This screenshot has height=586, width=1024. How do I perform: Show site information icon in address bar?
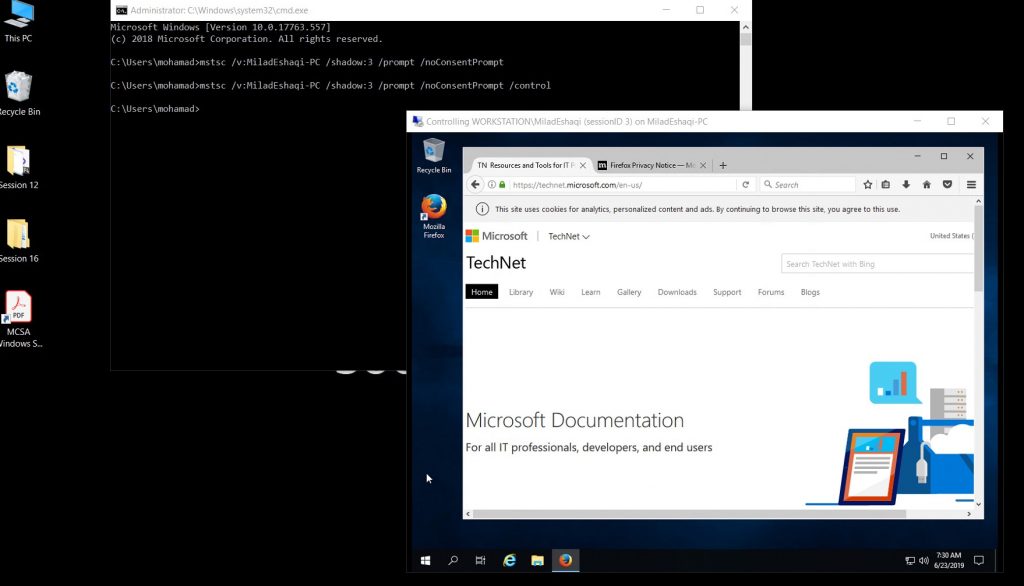click(492, 185)
